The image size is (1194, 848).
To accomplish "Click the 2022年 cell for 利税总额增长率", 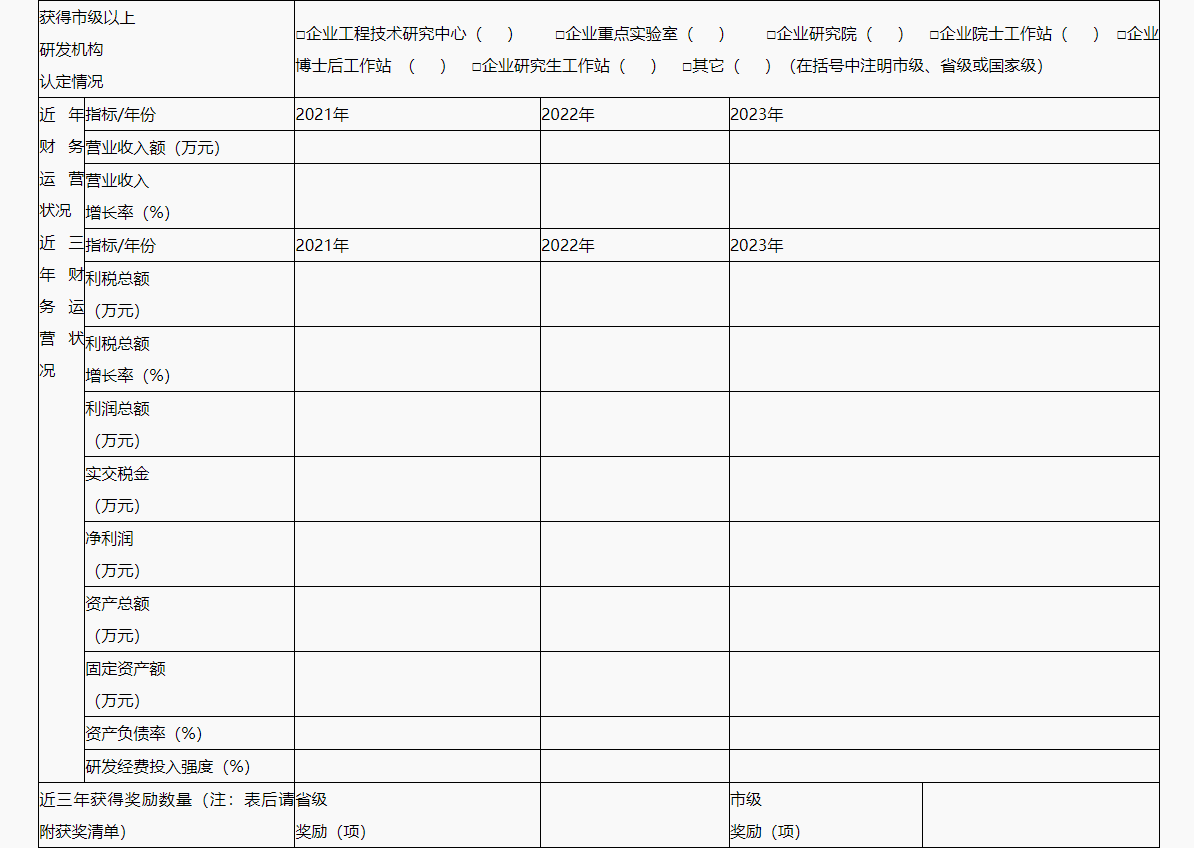I will [634, 359].
